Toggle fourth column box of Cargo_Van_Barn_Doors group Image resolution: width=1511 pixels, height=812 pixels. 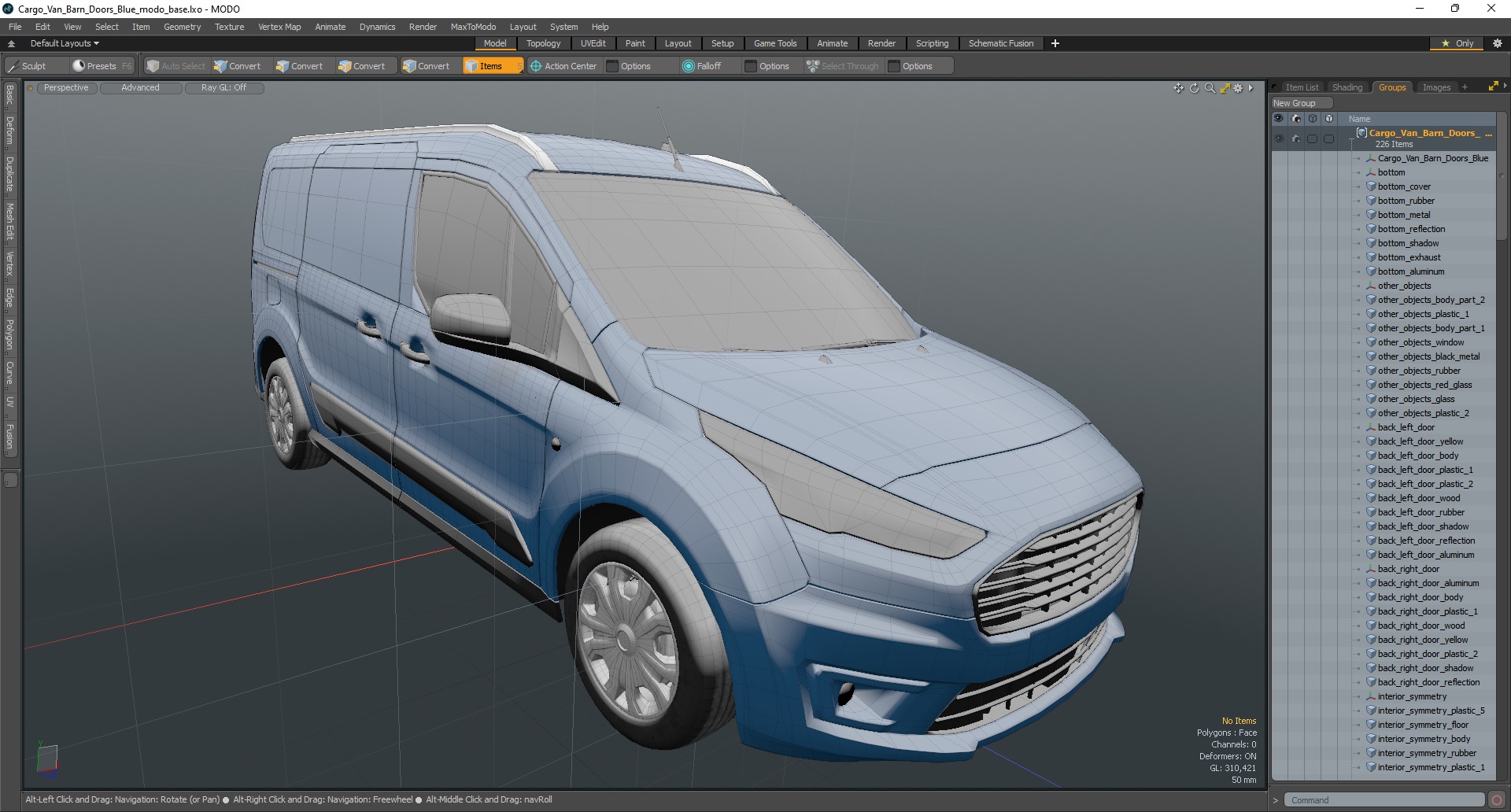click(1328, 138)
